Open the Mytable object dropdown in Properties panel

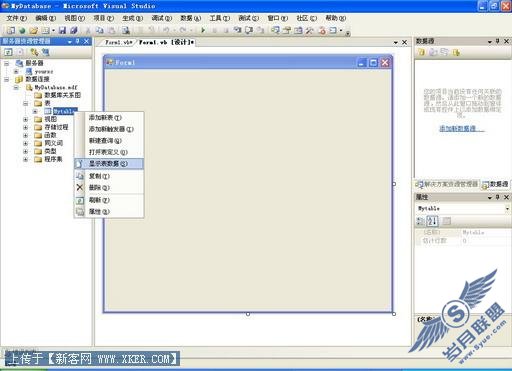tap(507, 209)
